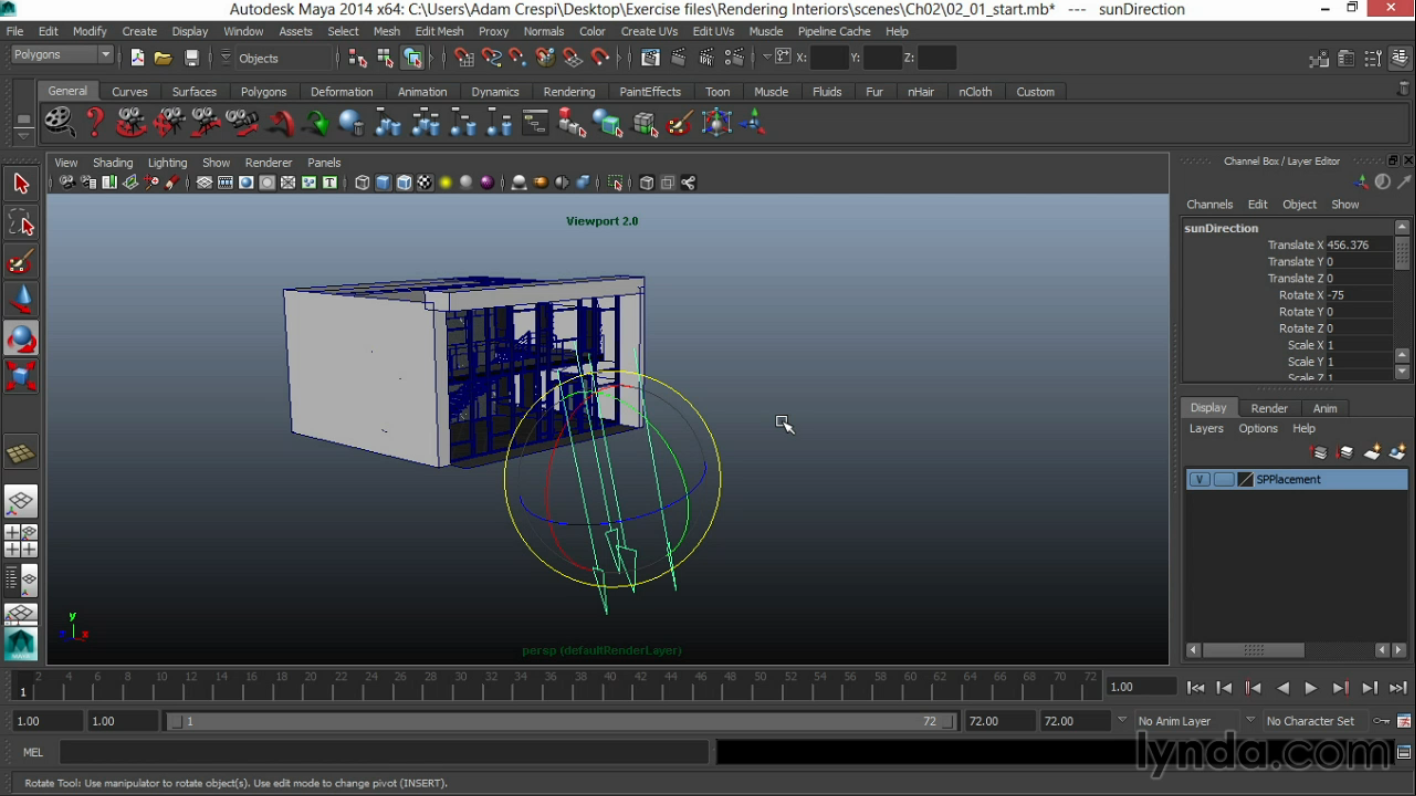1416x796 pixels.
Task: Select the Scale tool cube icon
Action: pyautogui.click(x=21, y=377)
